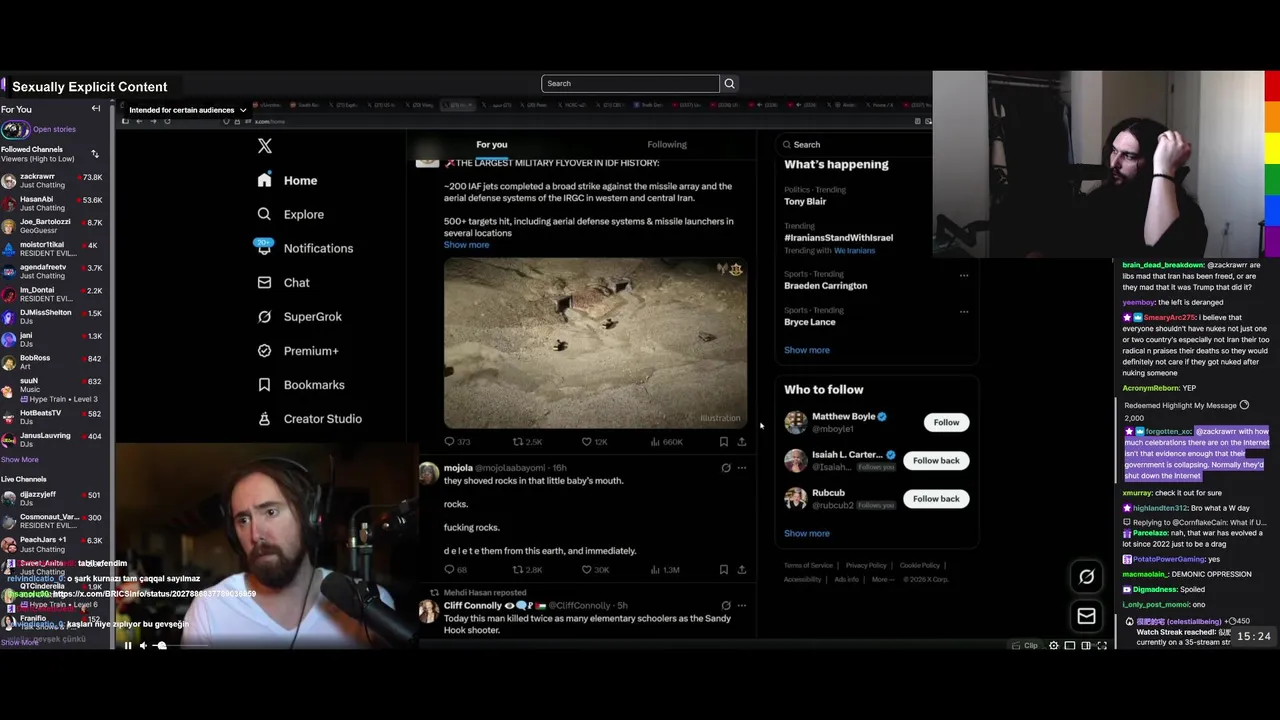
Task: Open Creator Studio in X sidebar
Action: point(309,419)
